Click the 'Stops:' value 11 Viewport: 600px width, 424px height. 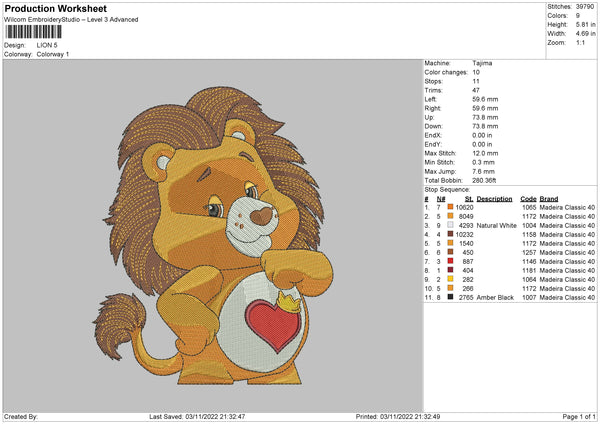coord(476,81)
